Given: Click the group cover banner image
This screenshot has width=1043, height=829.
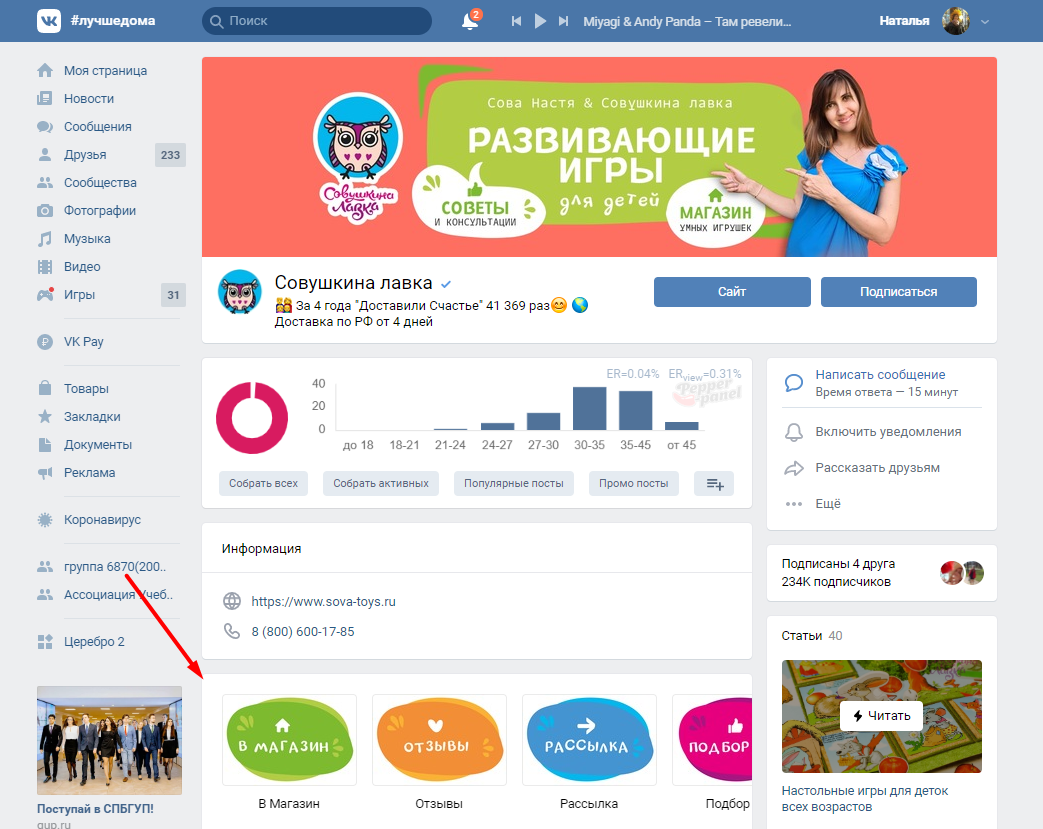Looking at the screenshot, I should click(599, 157).
